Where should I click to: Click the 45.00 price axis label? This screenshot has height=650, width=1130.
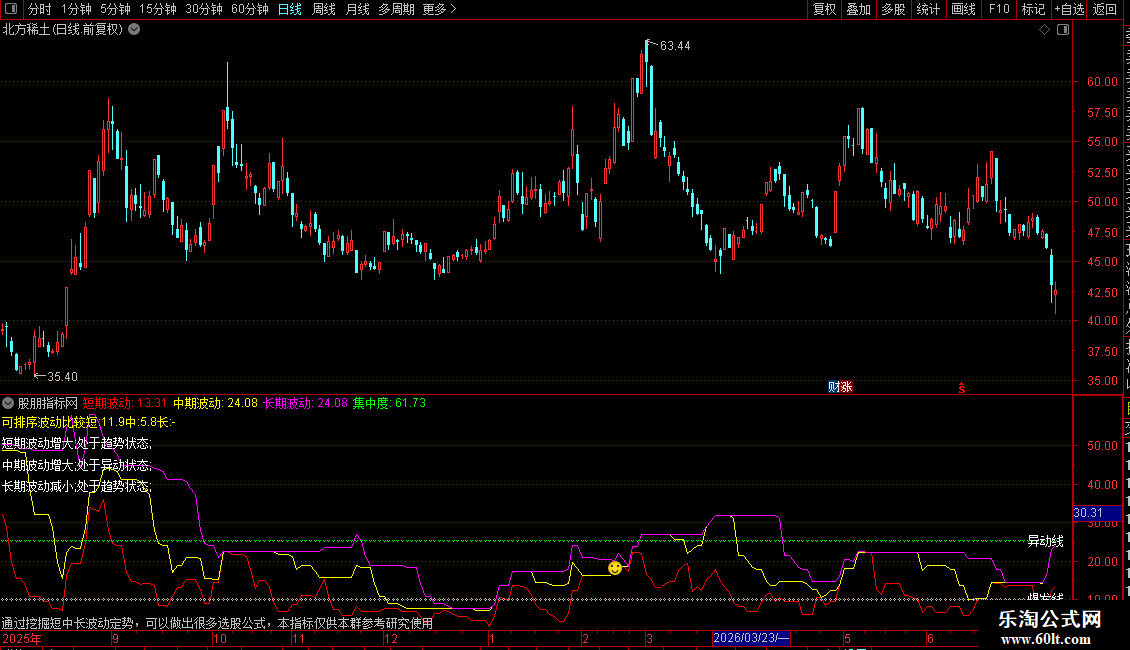pos(1103,262)
